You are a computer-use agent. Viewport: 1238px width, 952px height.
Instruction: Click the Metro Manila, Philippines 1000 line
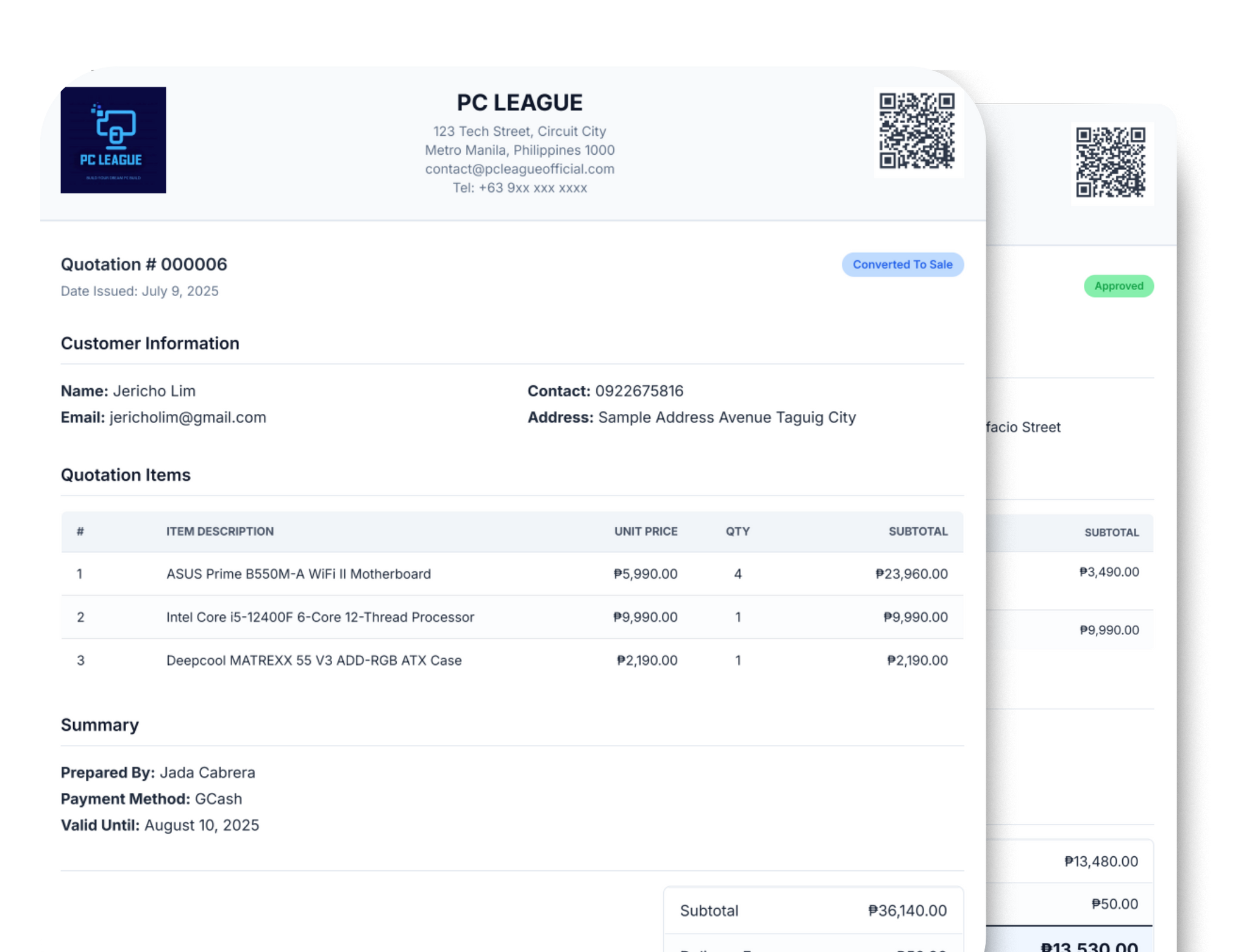520,150
